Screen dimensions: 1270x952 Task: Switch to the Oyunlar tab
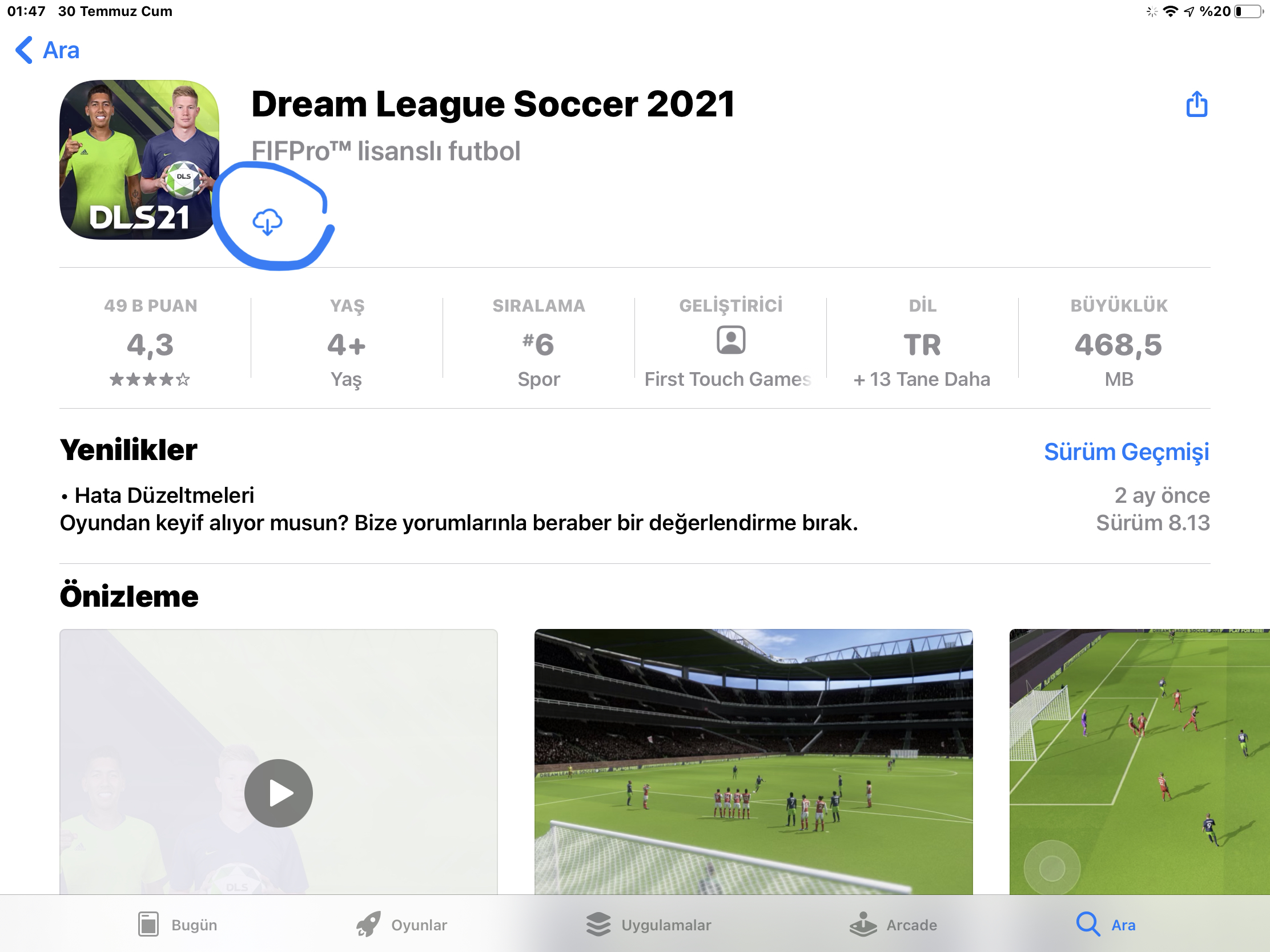click(x=401, y=925)
